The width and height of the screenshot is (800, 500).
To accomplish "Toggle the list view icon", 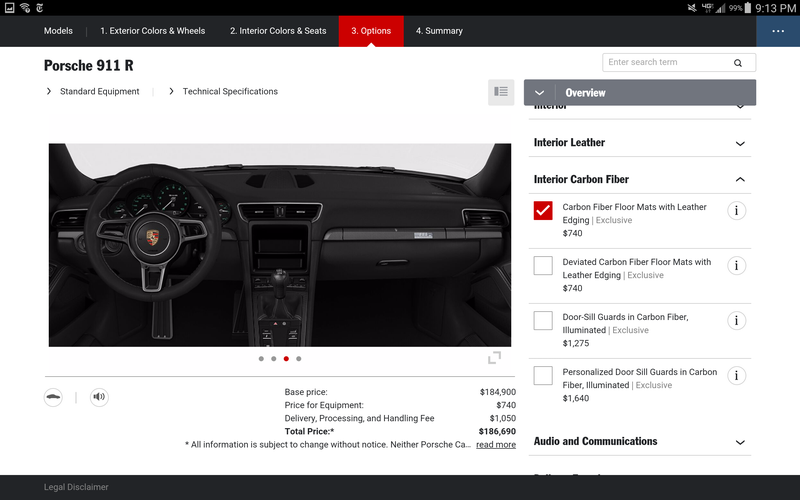I will [501, 92].
